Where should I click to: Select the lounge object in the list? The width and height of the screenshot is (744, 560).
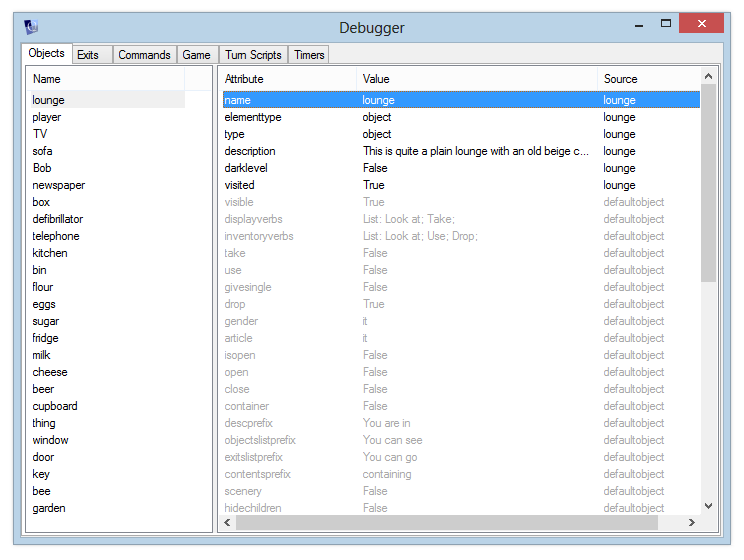coord(106,100)
